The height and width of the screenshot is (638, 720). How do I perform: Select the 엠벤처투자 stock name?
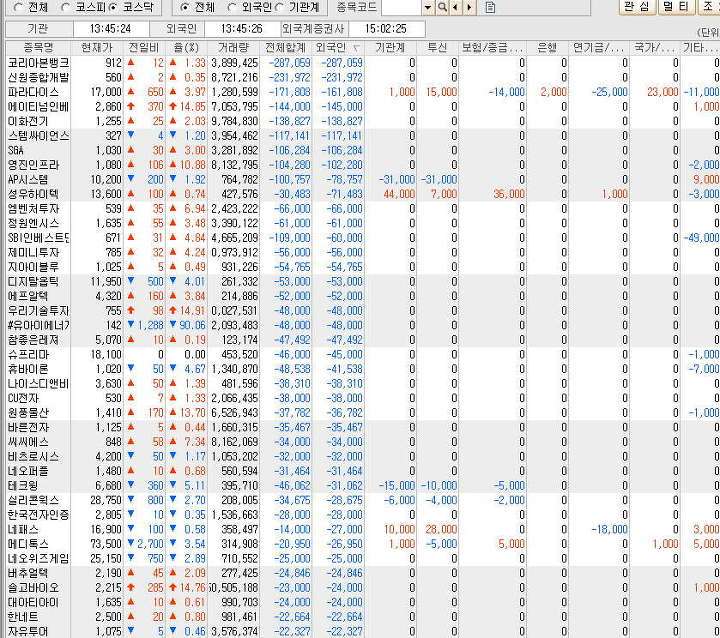(x=34, y=209)
